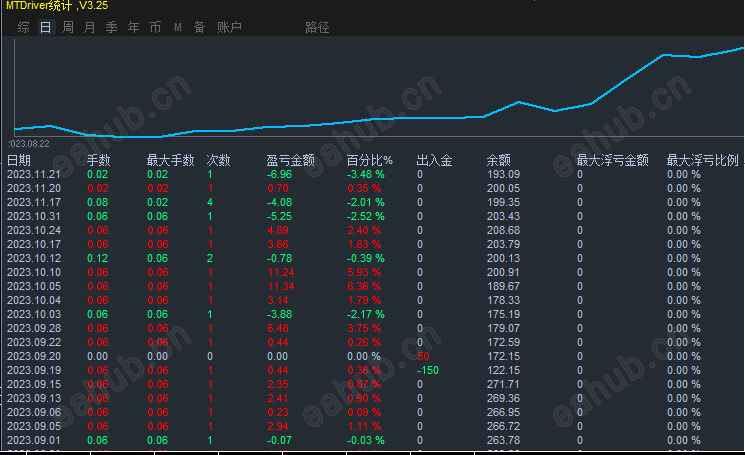The height and width of the screenshot is (455, 745).
Task: Select the 2023.09.22 date cell
Action: [34, 342]
